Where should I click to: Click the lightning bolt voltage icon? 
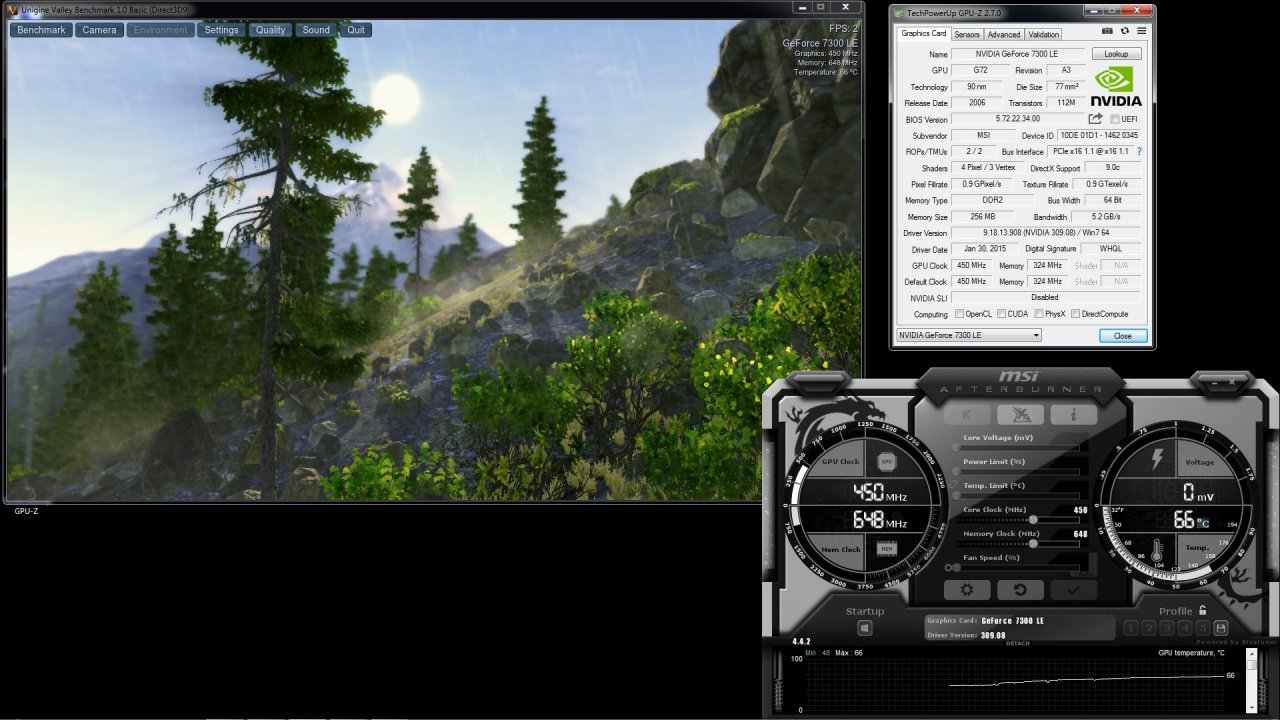point(1159,460)
